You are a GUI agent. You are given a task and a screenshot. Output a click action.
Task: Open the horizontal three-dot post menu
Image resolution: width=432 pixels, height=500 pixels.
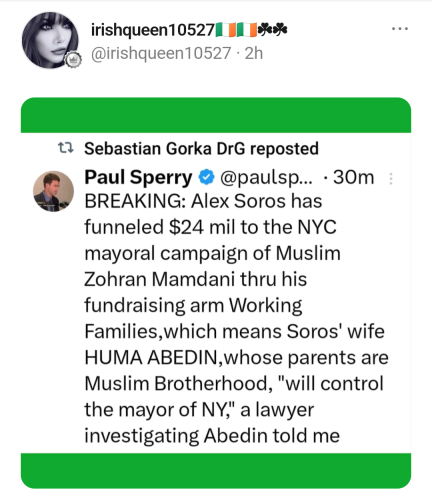click(400, 29)
